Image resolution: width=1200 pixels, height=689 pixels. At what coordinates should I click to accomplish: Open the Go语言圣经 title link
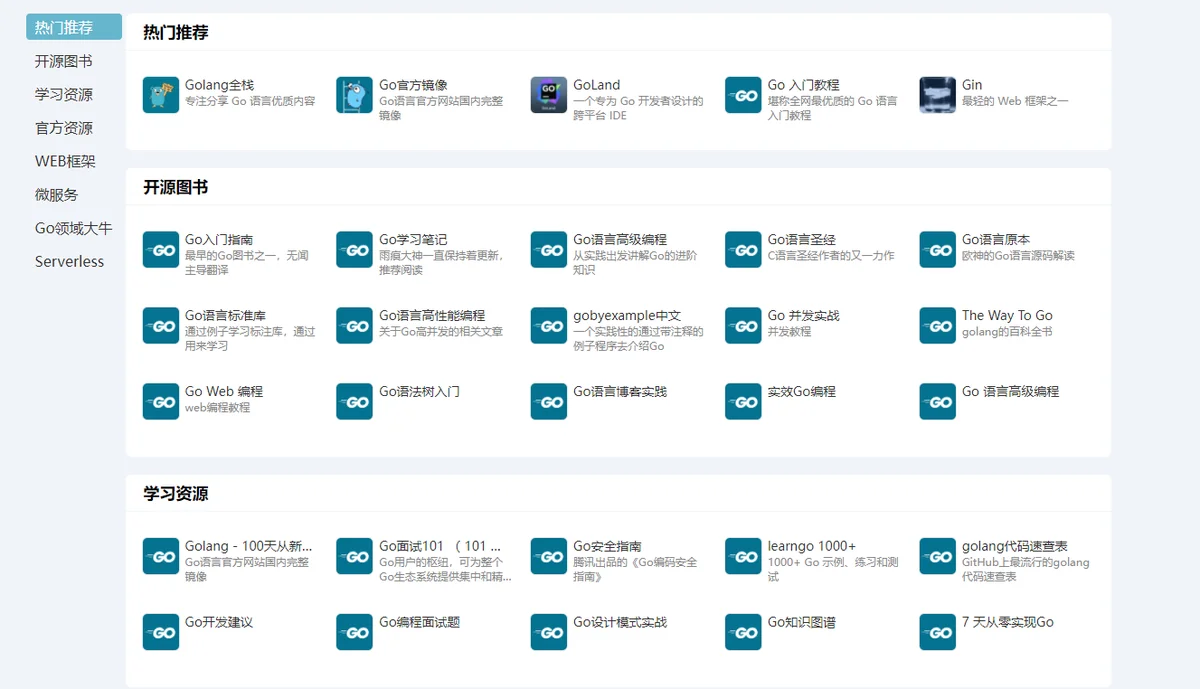[x=802, y=240]
